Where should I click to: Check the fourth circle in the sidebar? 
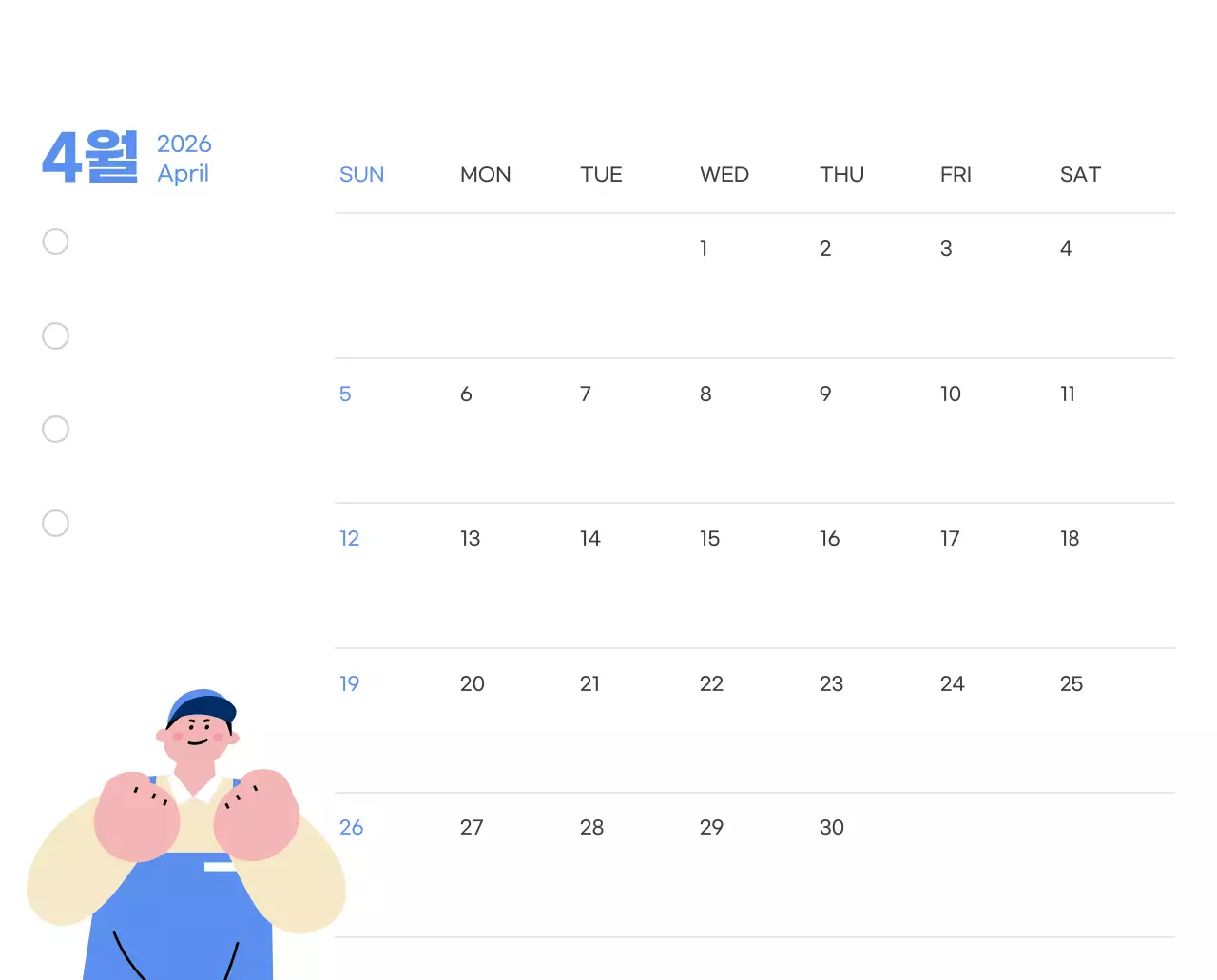click(55, 523)
